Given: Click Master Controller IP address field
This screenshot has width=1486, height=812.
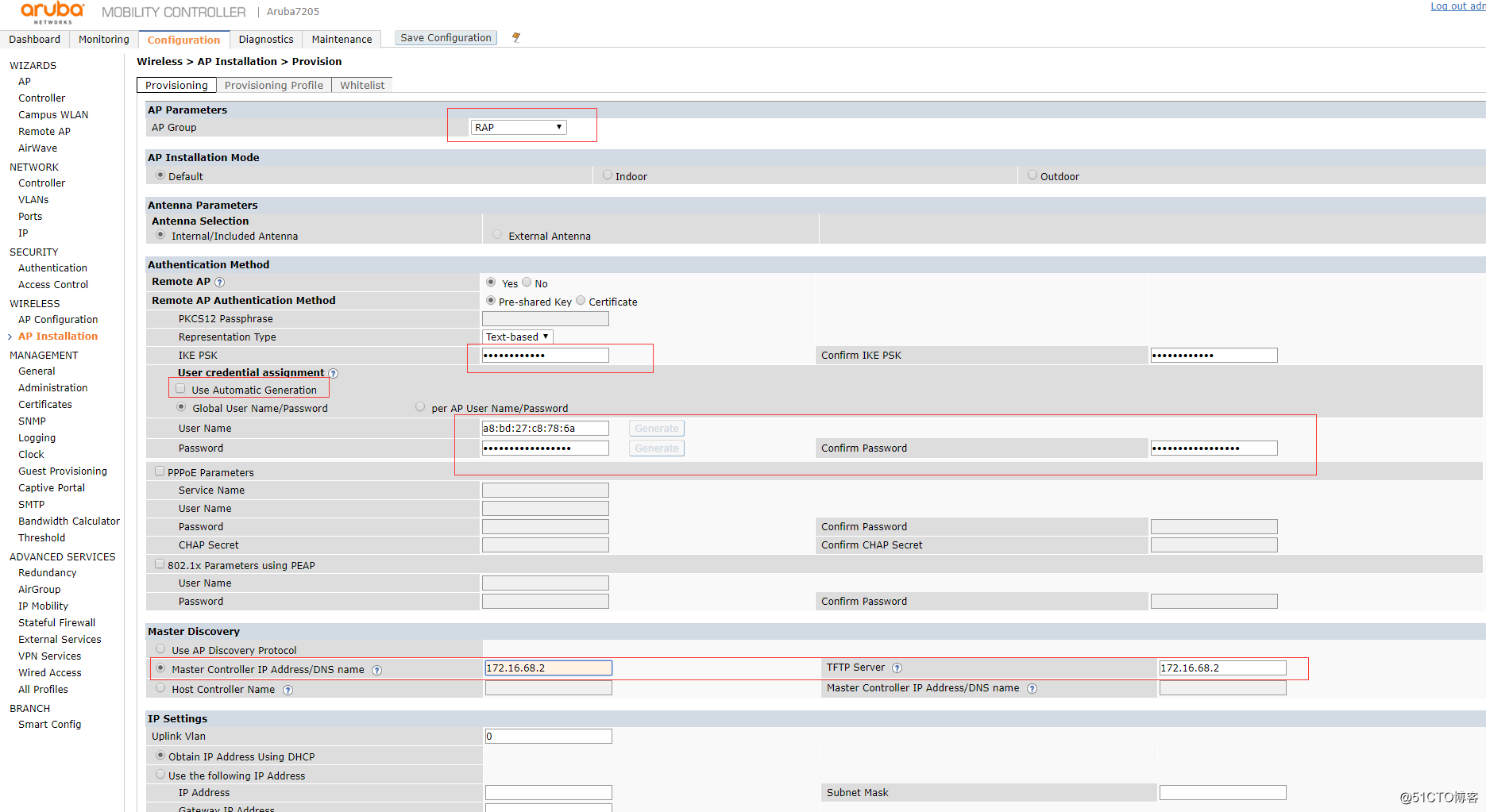Looking at the screenshot, I should pyautogui.click(x=549, y=668).
